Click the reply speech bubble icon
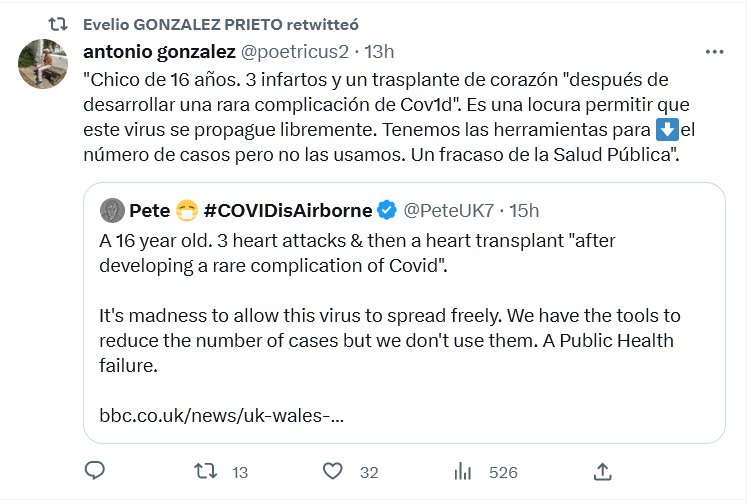752x504 pixels. coord(96,471)
